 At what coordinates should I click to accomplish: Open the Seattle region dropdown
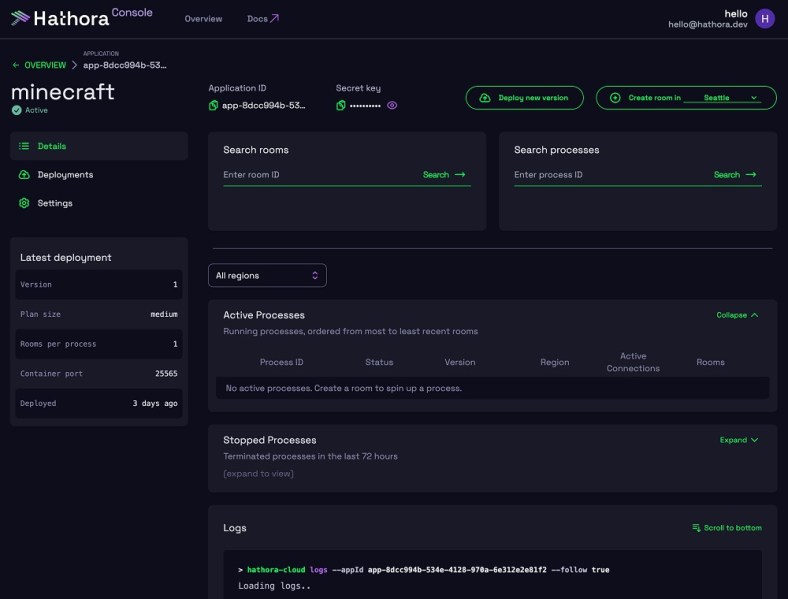(x=722, y=97)
